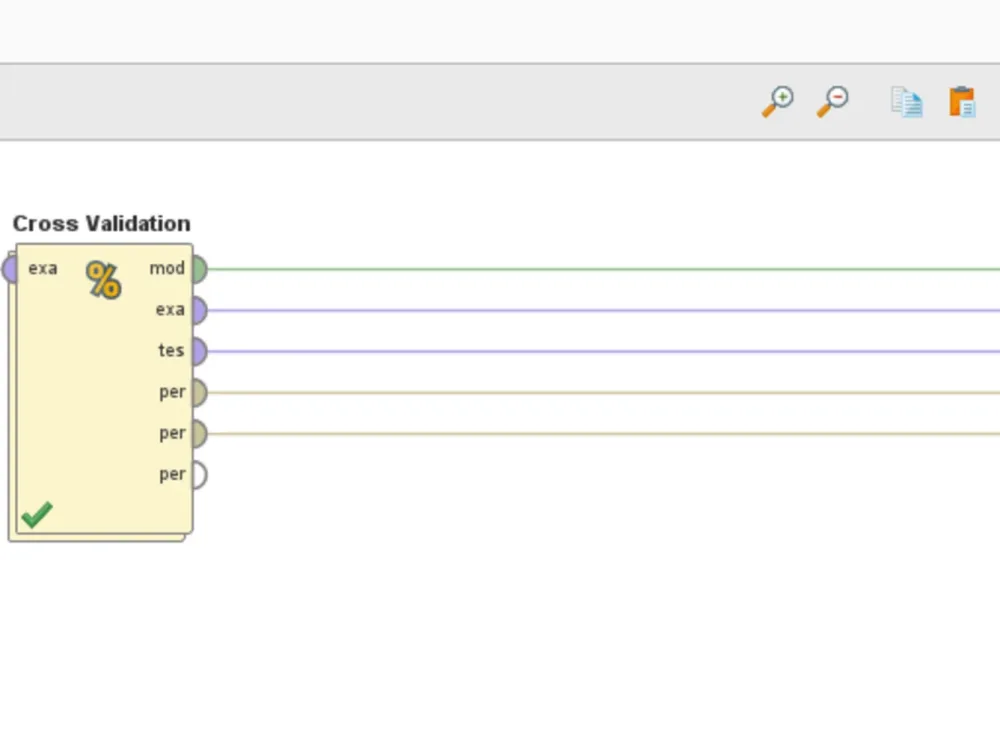1000x750 pixels.
Task: Click the exa output port
Action: click(200, 310)
